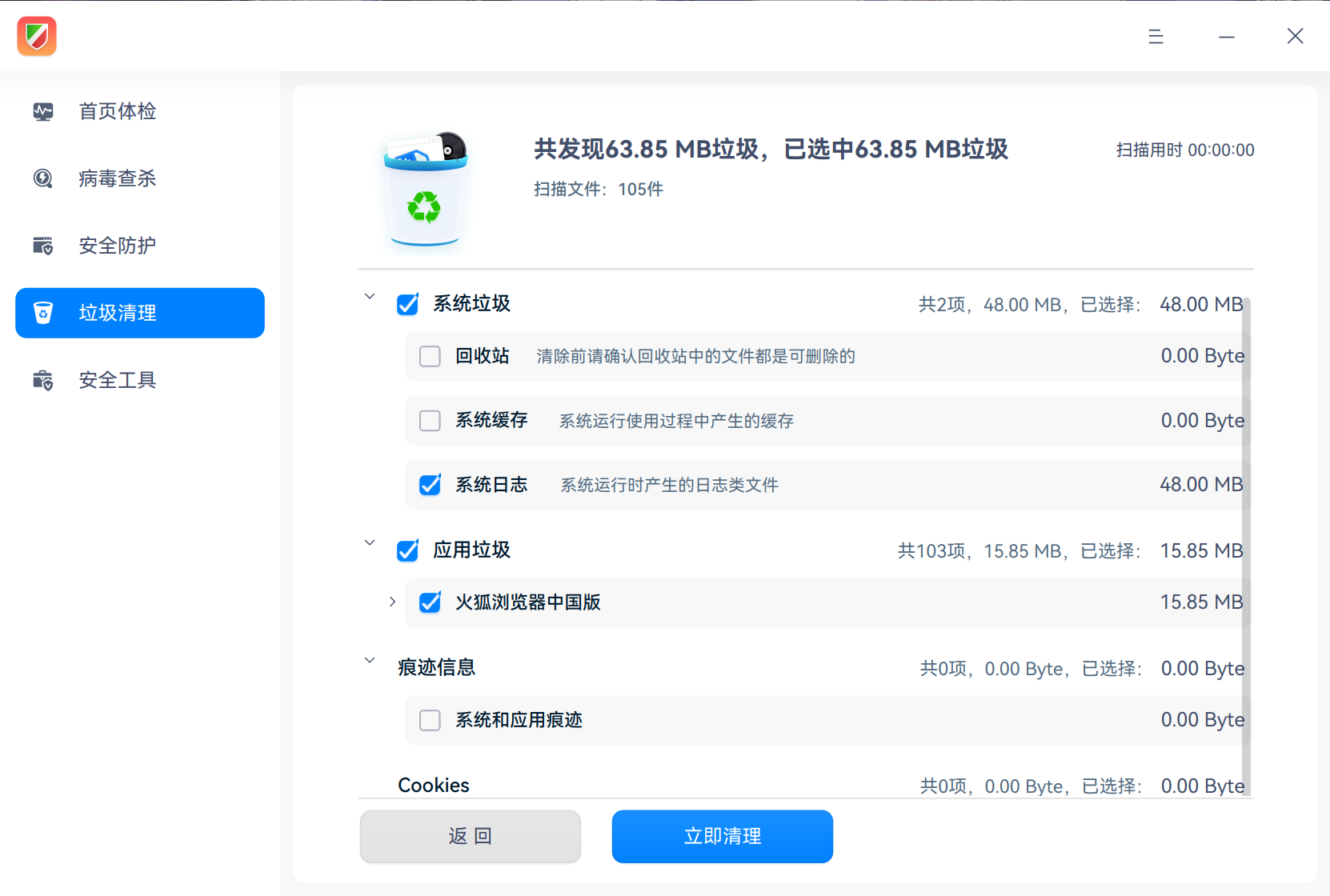Enable the 回收站 cleanup checkbox
This screenshot has height=896, width=1330.
430,356
